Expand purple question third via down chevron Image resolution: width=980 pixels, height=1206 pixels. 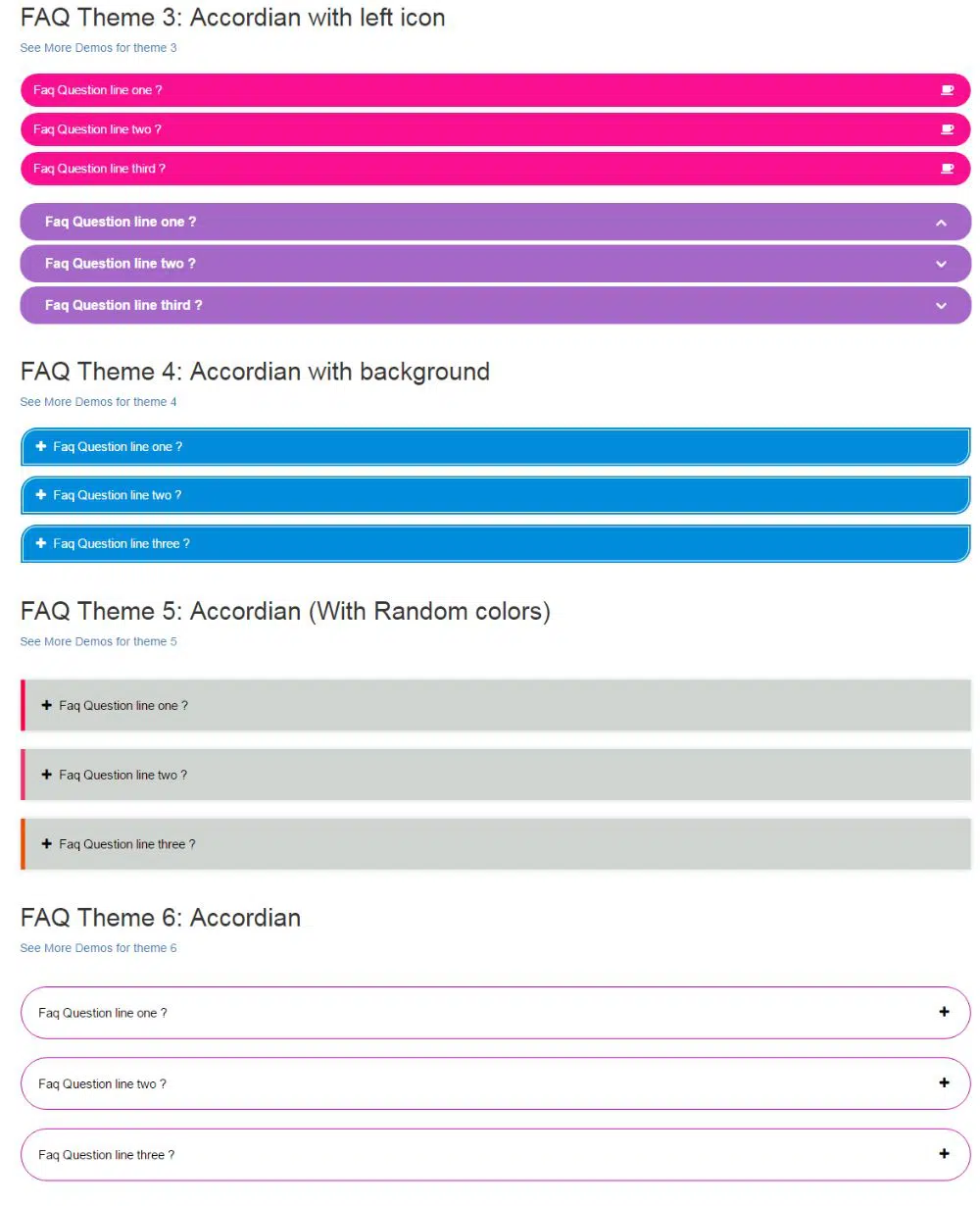(941, 306)
